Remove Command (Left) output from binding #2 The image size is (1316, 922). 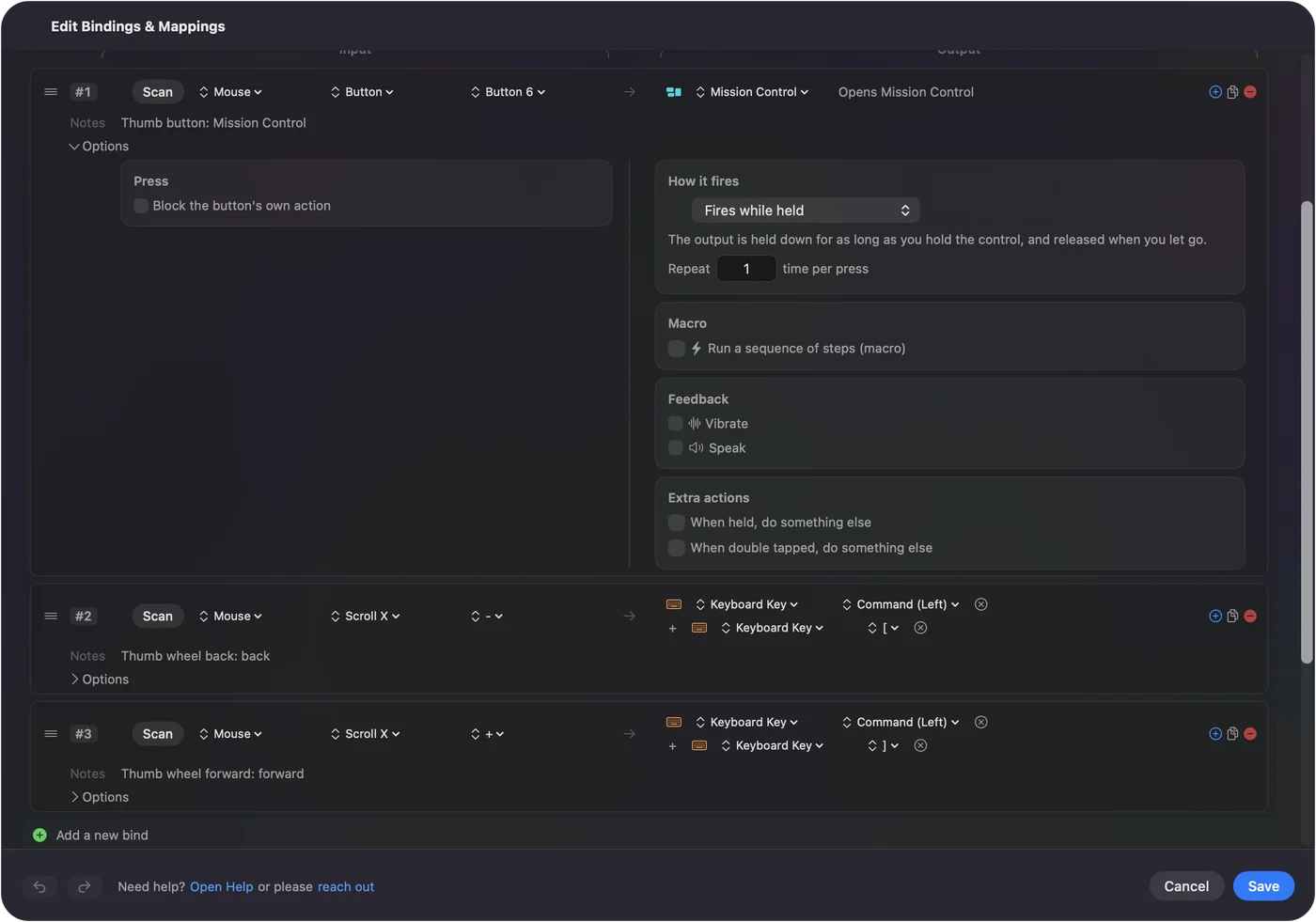pos(981,604)
